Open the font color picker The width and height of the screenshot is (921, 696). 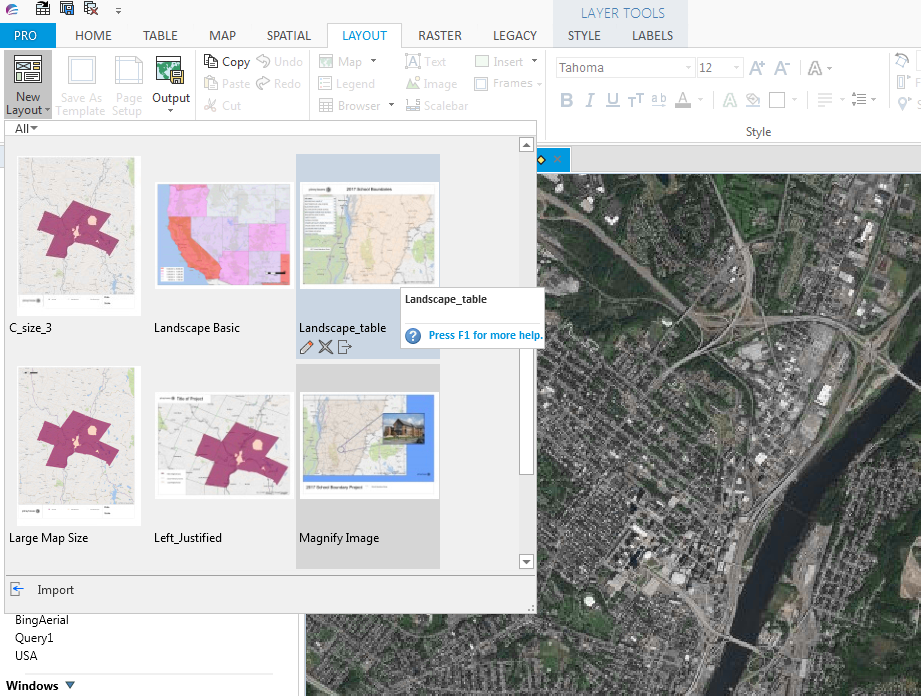click(x=683, y=100)
